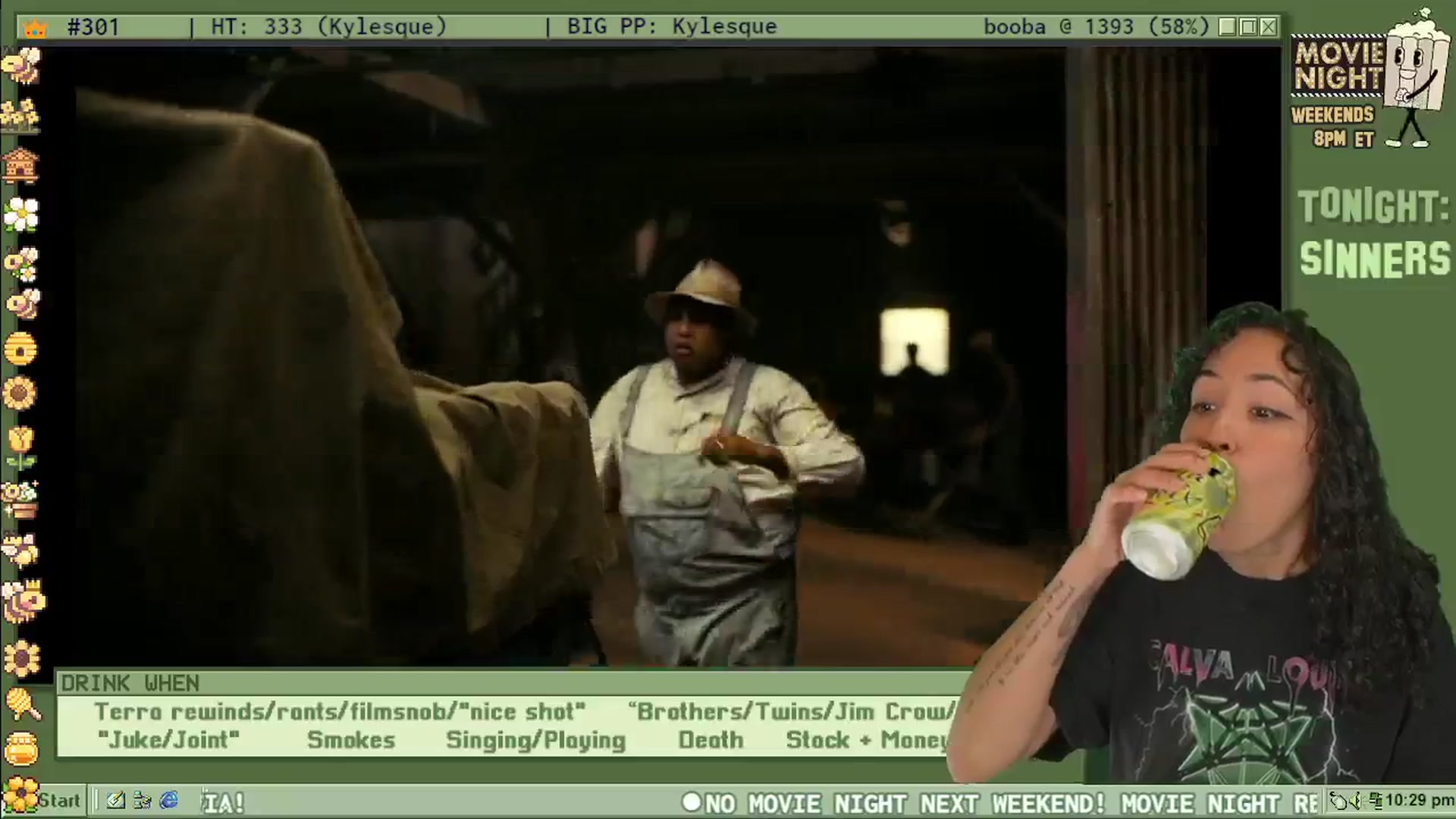Click the honey dipper icon

pos(22,704)
